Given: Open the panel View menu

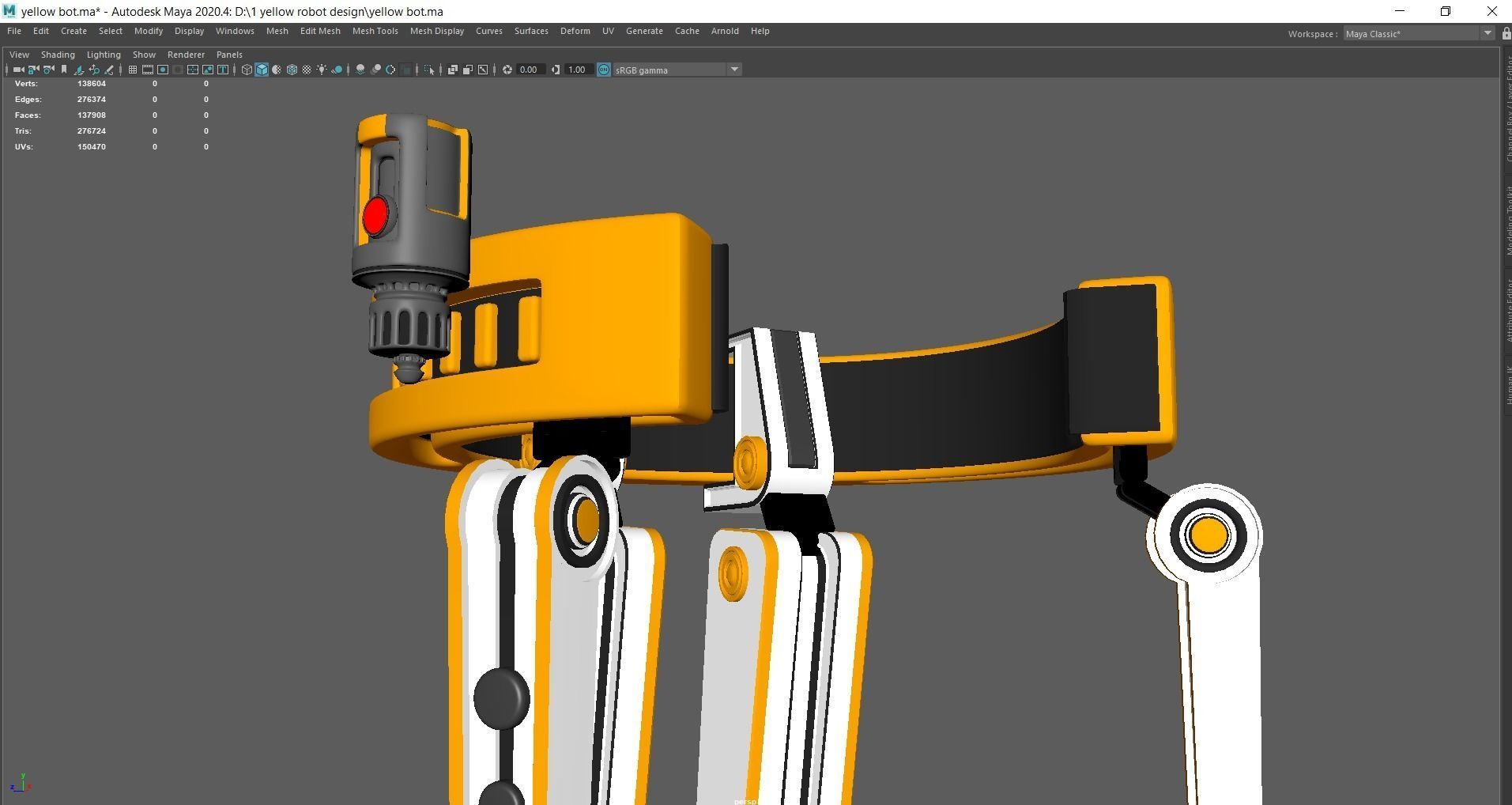Looking at the screenshot, I should [19, 55].
